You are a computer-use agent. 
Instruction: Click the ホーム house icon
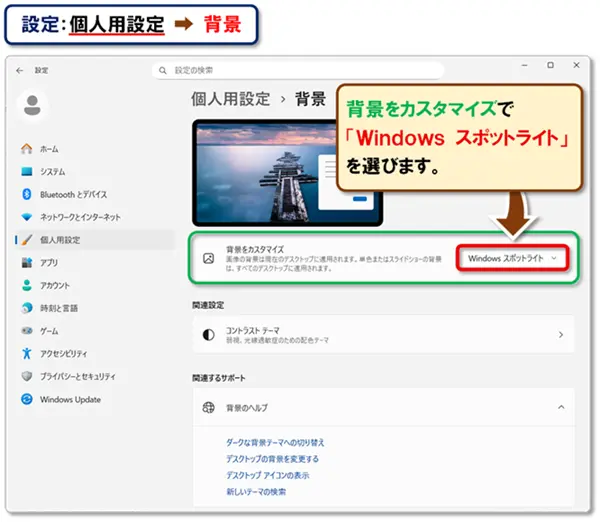tap(27, 148)
